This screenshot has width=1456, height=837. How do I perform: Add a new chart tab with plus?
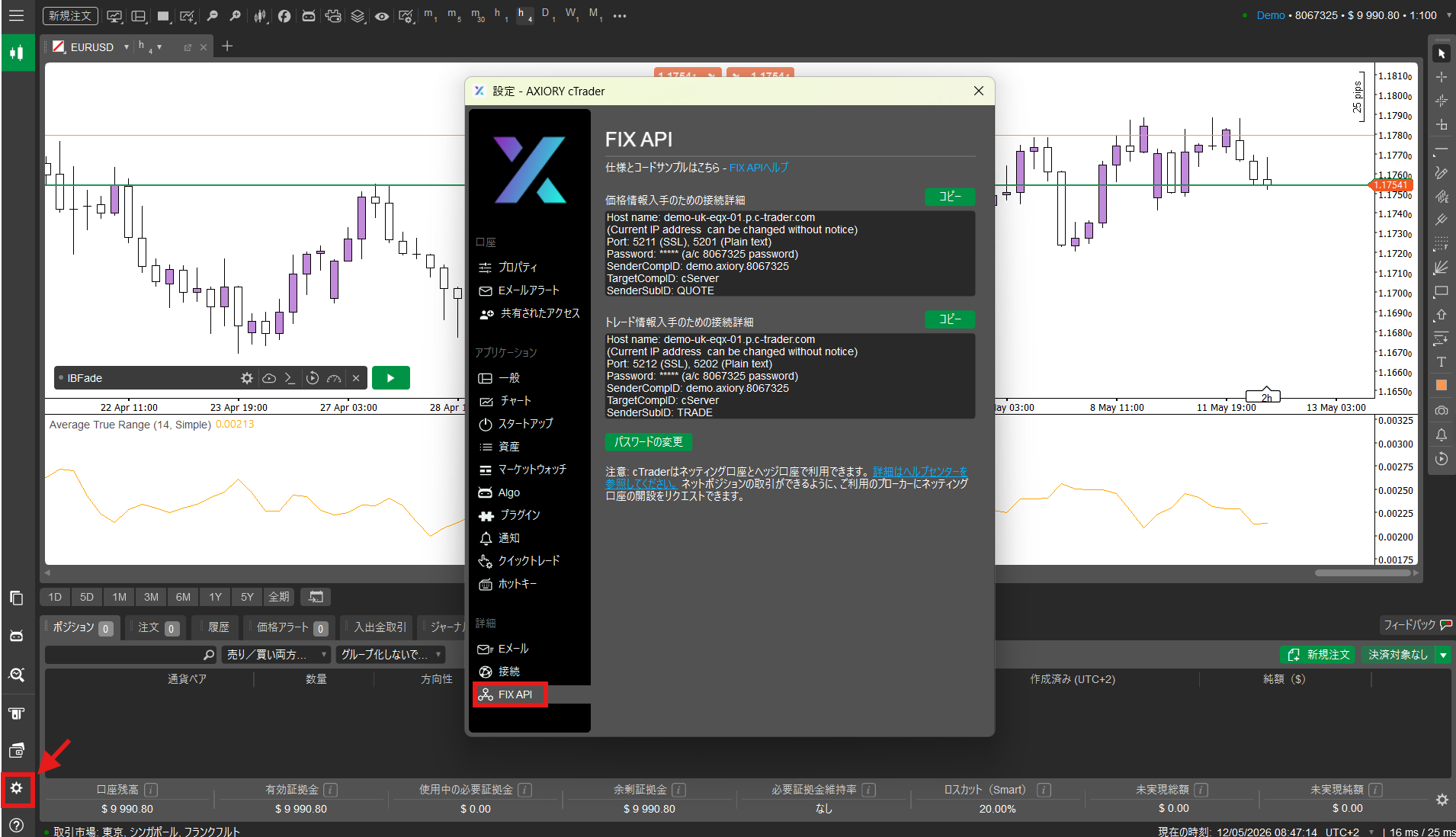(x=227, y=46)
